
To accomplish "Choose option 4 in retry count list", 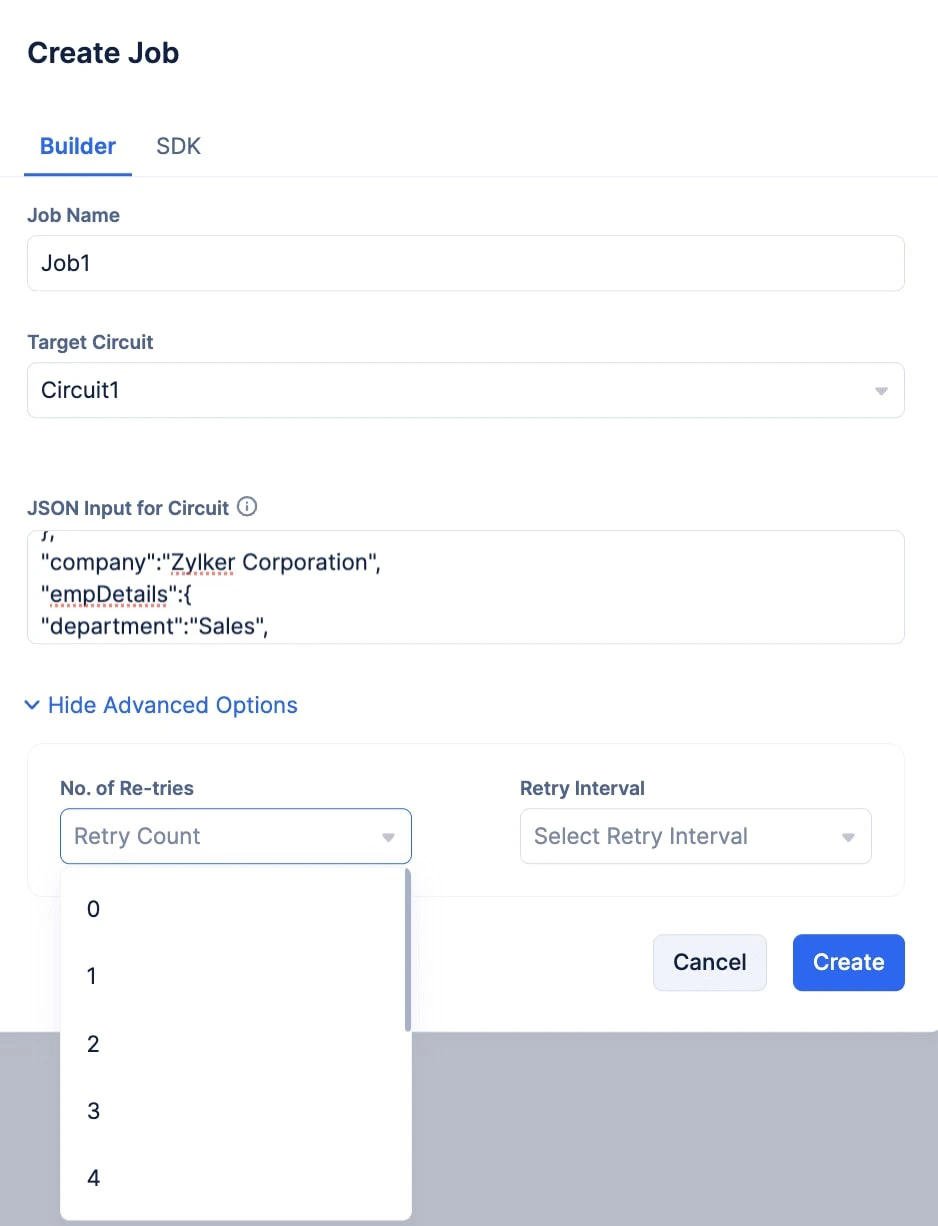I will pos(93,1178).
